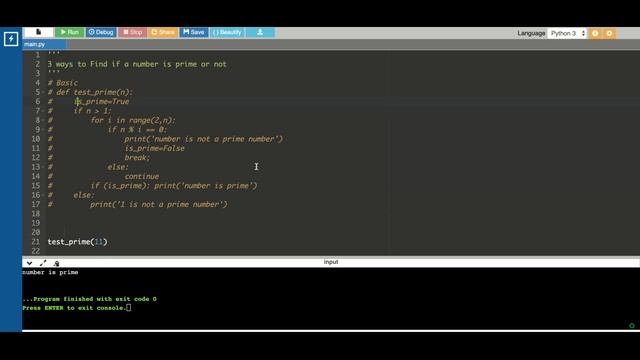The width and height of the screenshot is (640, 360).
Task: Format code using the Beautify button
Action: coord(227,32)
